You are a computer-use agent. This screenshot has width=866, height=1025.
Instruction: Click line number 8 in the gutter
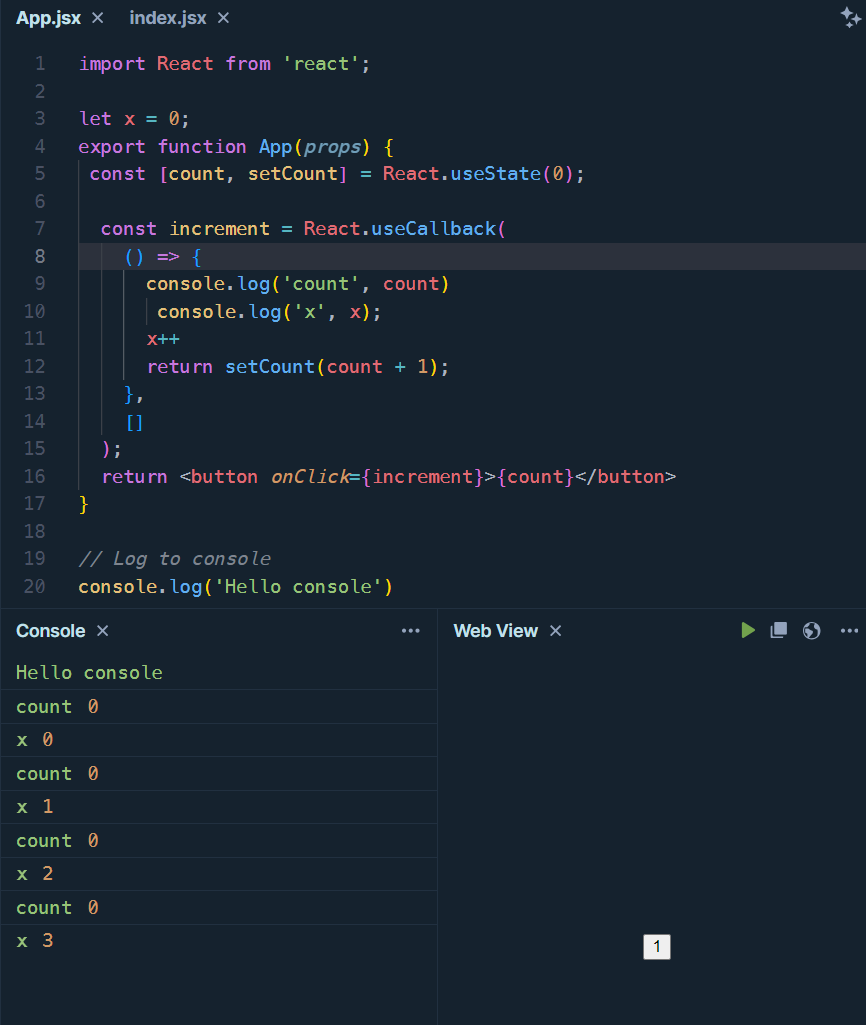pyautogui.click(x=39, y=256)
